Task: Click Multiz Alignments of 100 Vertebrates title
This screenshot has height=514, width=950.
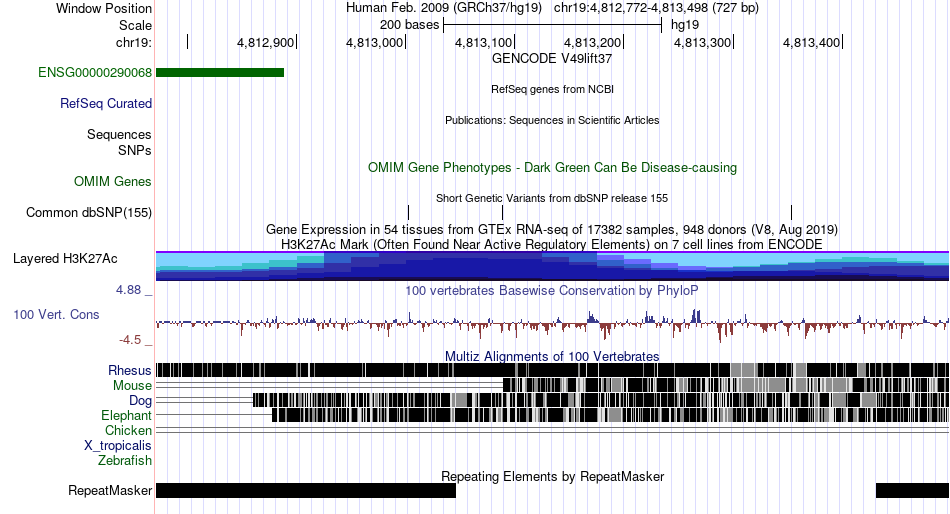Action: pyautogui.click(x=552, y=356)
